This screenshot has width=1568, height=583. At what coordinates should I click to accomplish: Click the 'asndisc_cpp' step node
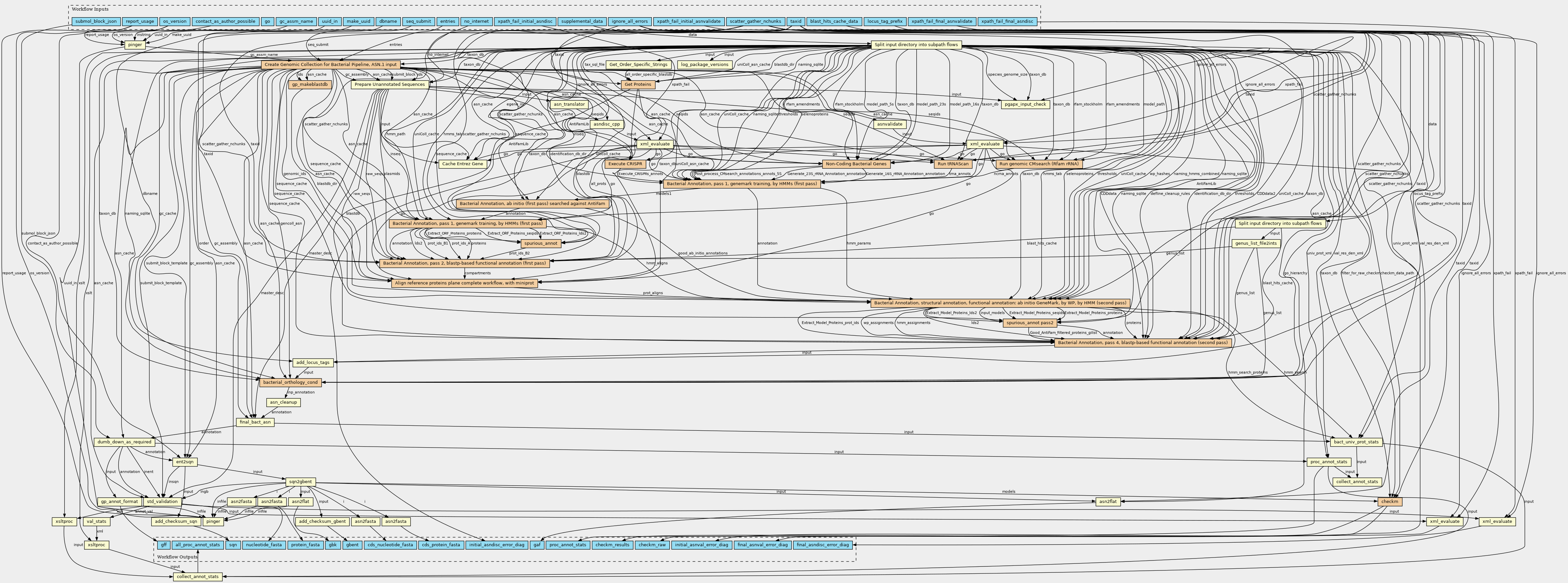click(607, 124)
